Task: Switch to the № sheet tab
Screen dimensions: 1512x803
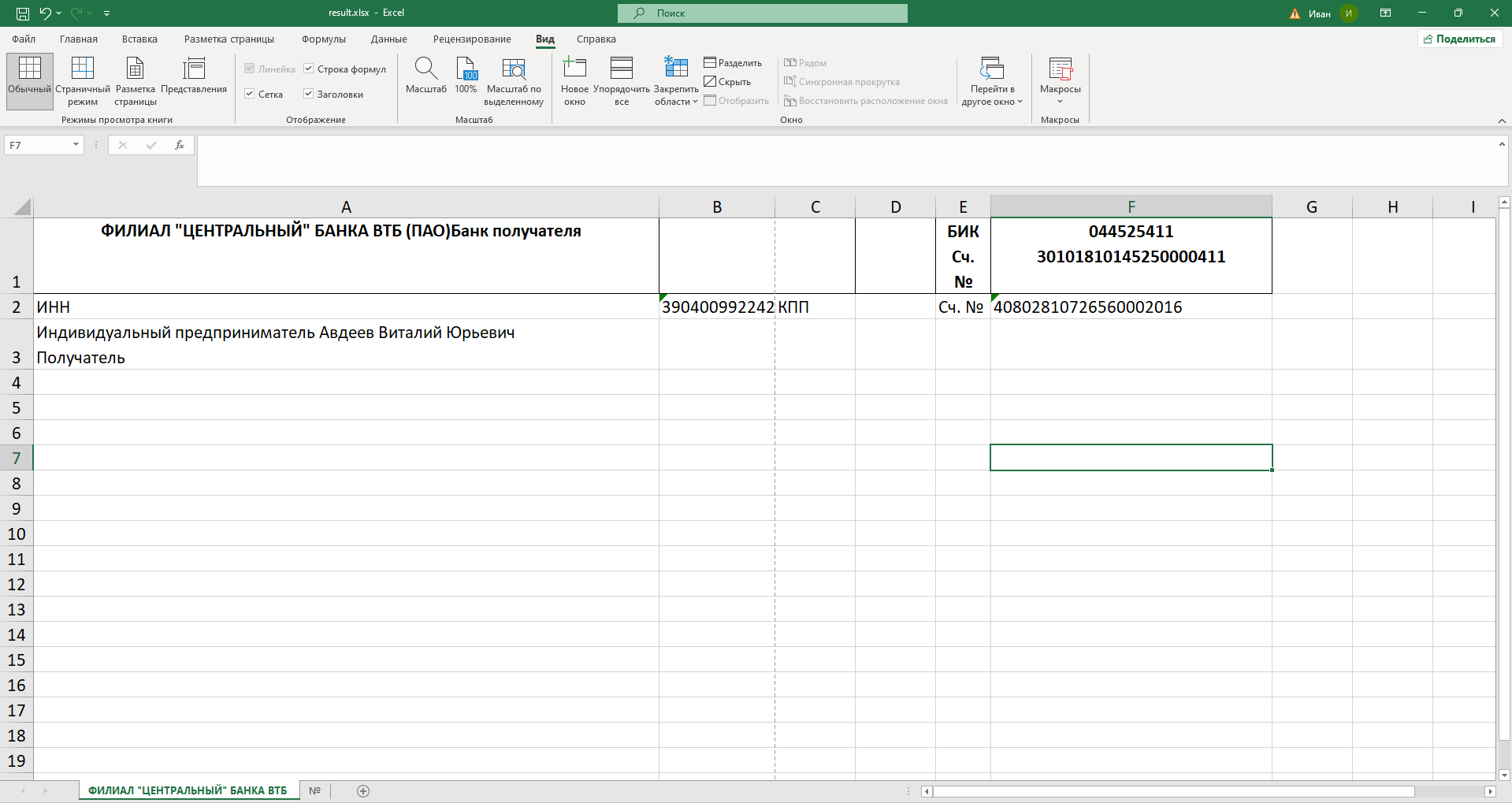Action: tap(315, 790)
